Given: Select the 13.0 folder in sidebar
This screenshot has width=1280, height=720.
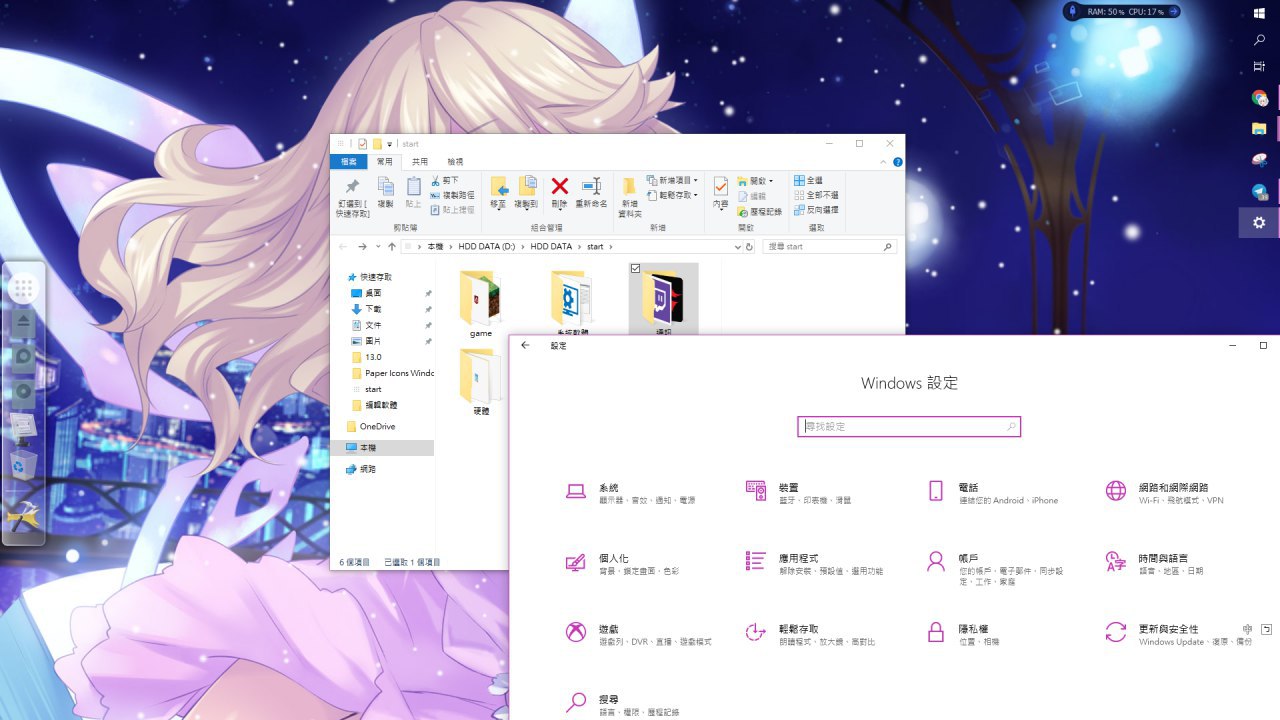Looking at the screenshot, I should coord(366,357).
